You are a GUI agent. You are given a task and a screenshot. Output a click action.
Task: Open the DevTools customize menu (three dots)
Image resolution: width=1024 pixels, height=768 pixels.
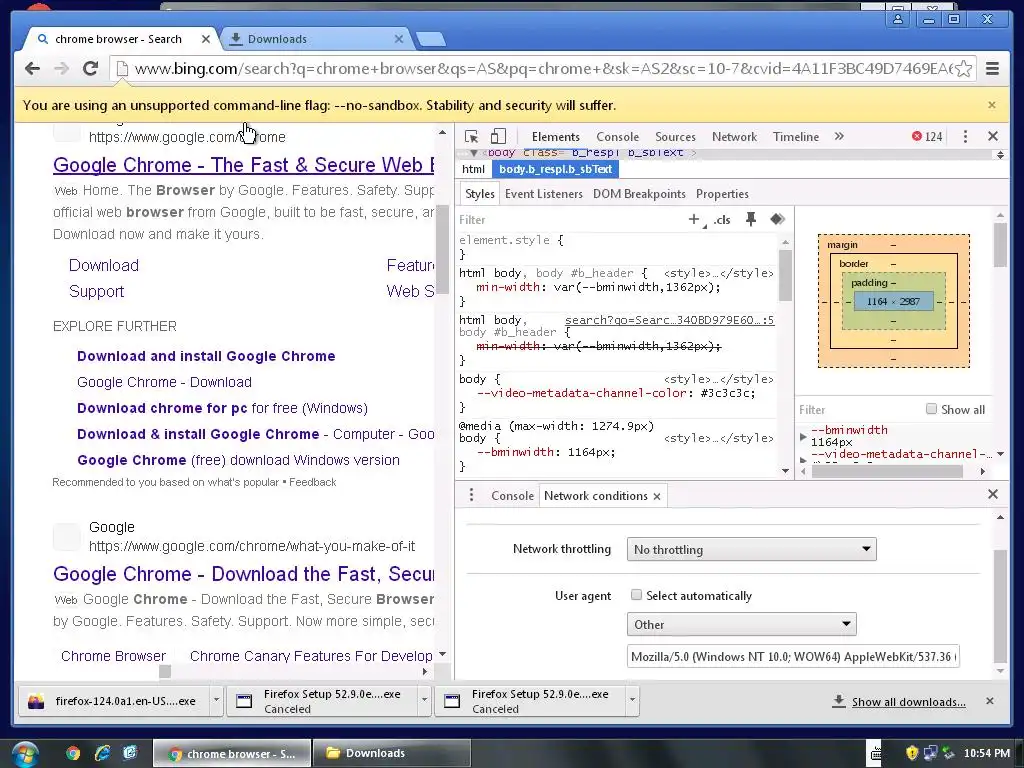[x=965, y=136]
